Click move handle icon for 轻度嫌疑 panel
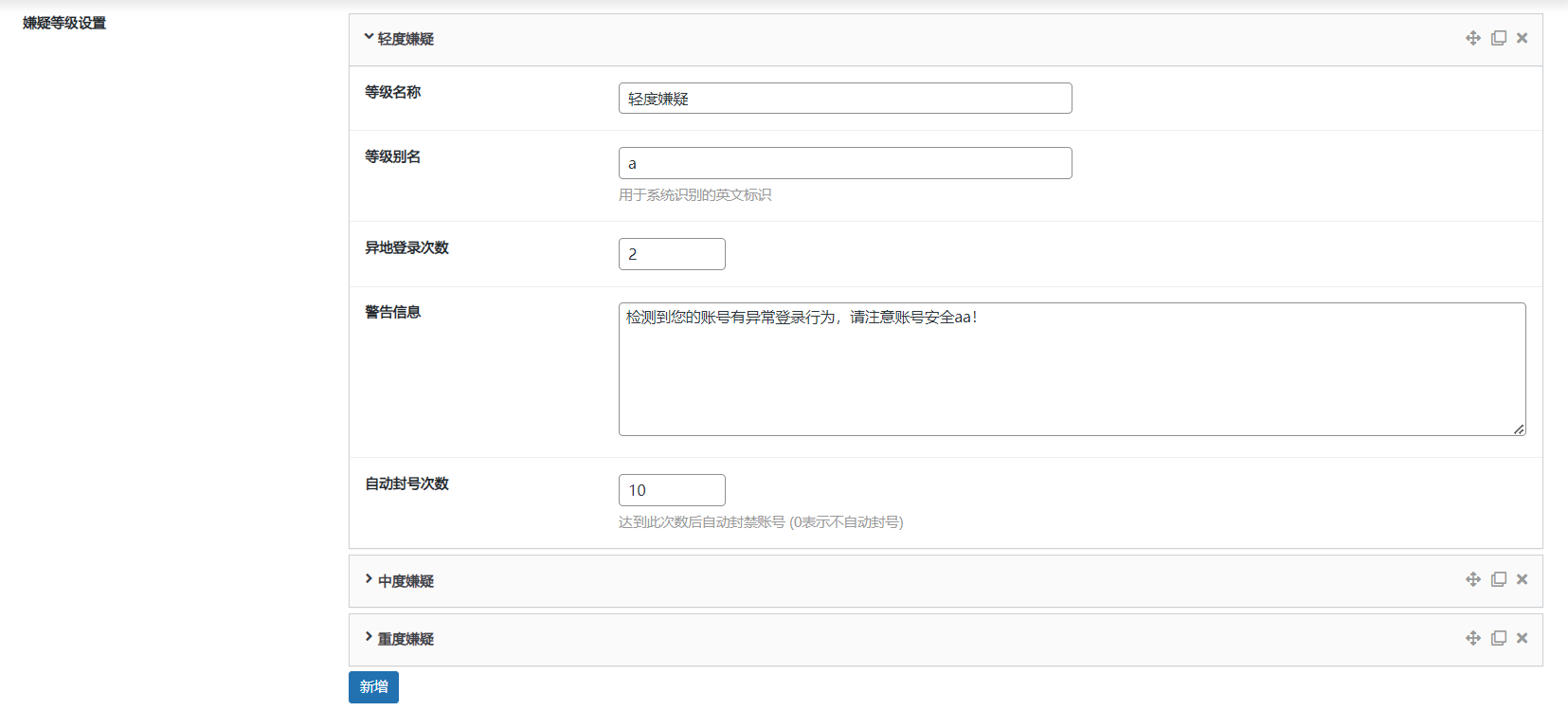Image resolution: width=1568 pixels, height=711 pixels. click(1472, 38)
